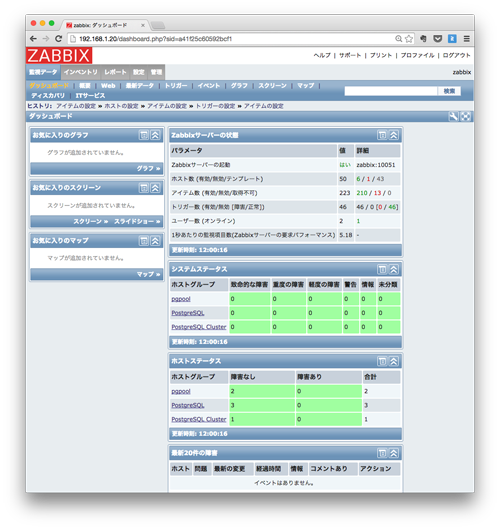Screen dimensions: 500x529
Task: Collapse the お気に入りのスクリーン widget
Action: (x=155, y=188)
